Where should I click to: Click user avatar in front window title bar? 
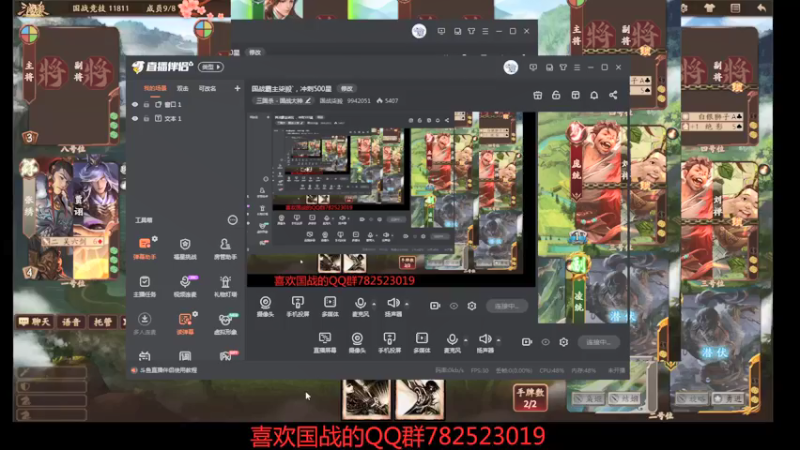click(x=511, y=67)
